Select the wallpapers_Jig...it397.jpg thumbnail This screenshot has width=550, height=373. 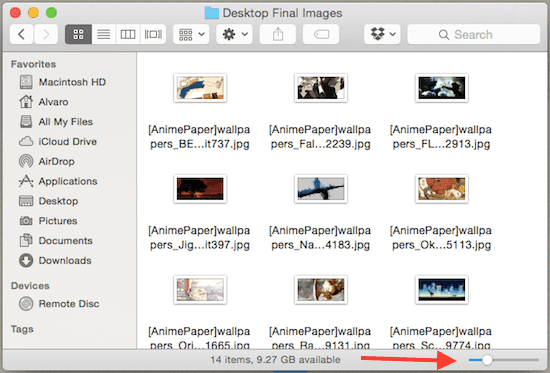click(200, 189)
